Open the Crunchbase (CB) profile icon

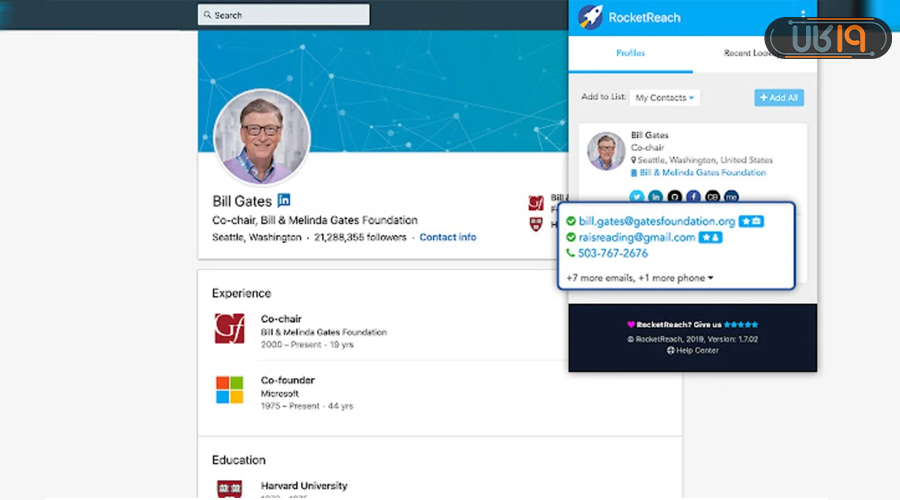pyautogui.click(x=712, y=197)
